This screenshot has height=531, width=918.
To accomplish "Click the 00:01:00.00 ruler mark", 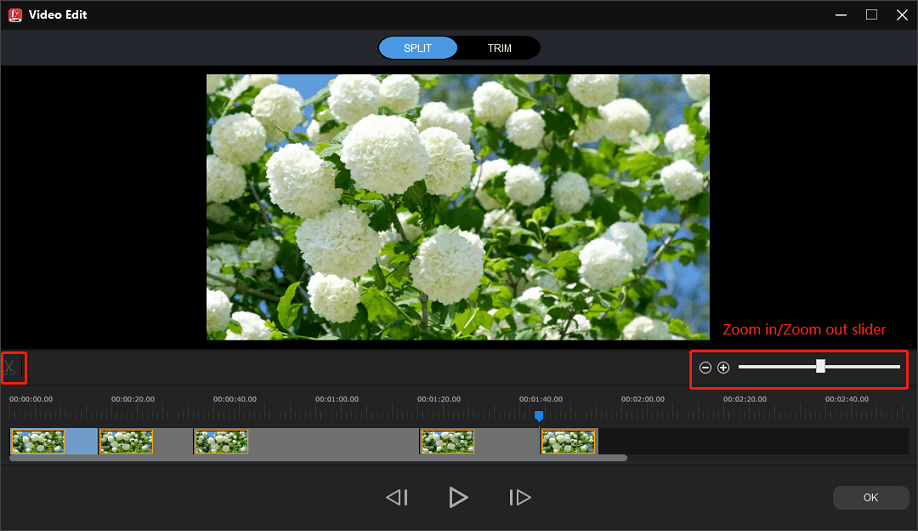I will (x=337, y=399).
